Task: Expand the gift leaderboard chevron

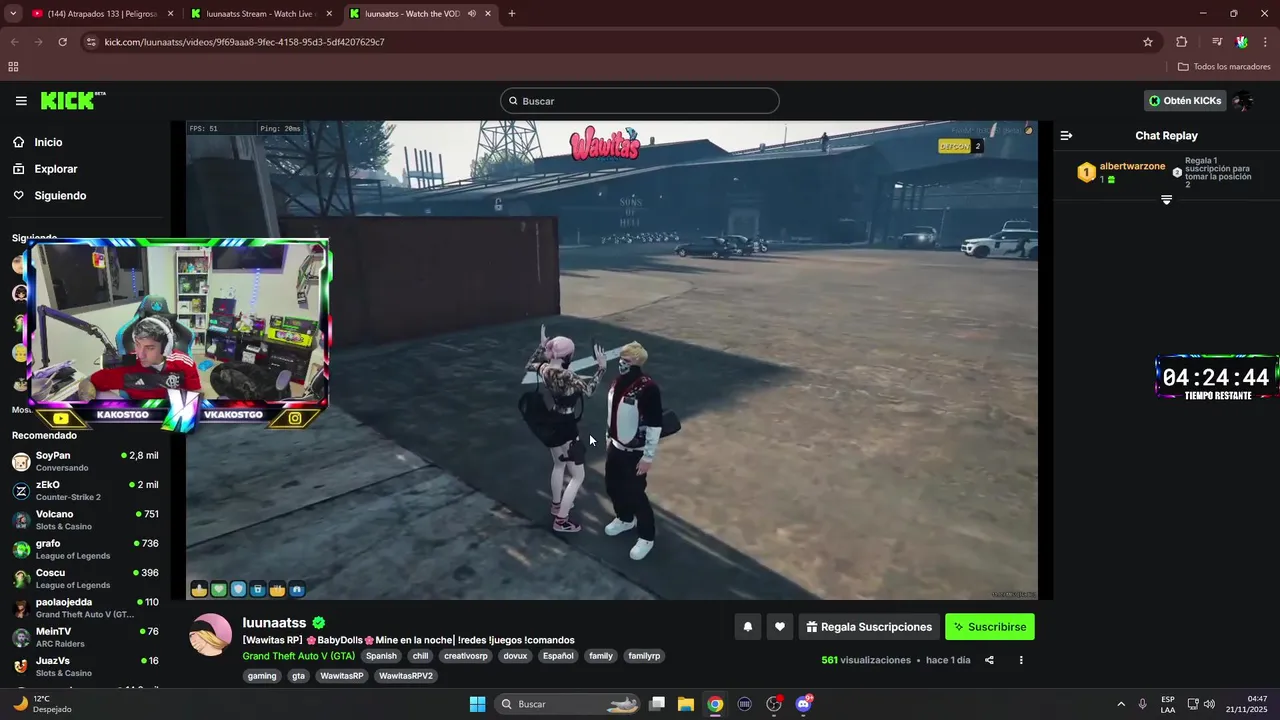Action: (1166, 200)
